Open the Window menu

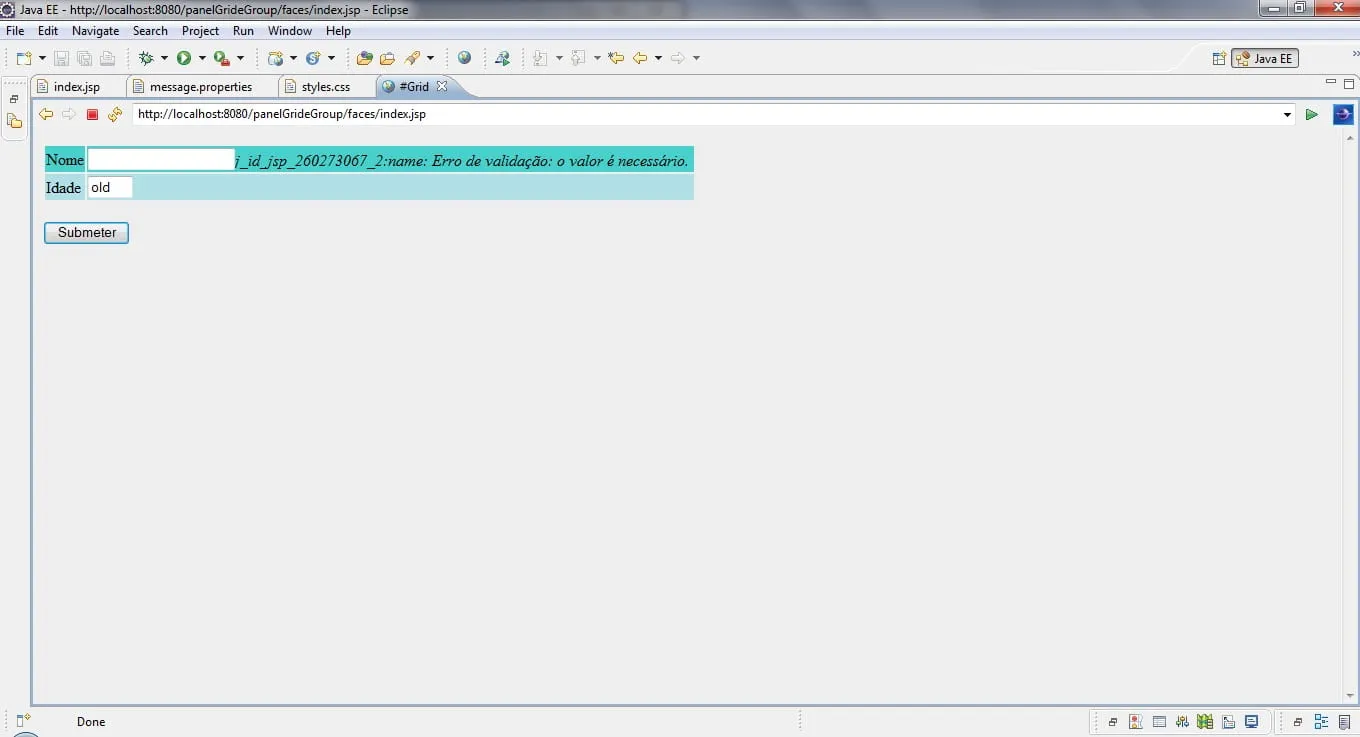[290, 31]
